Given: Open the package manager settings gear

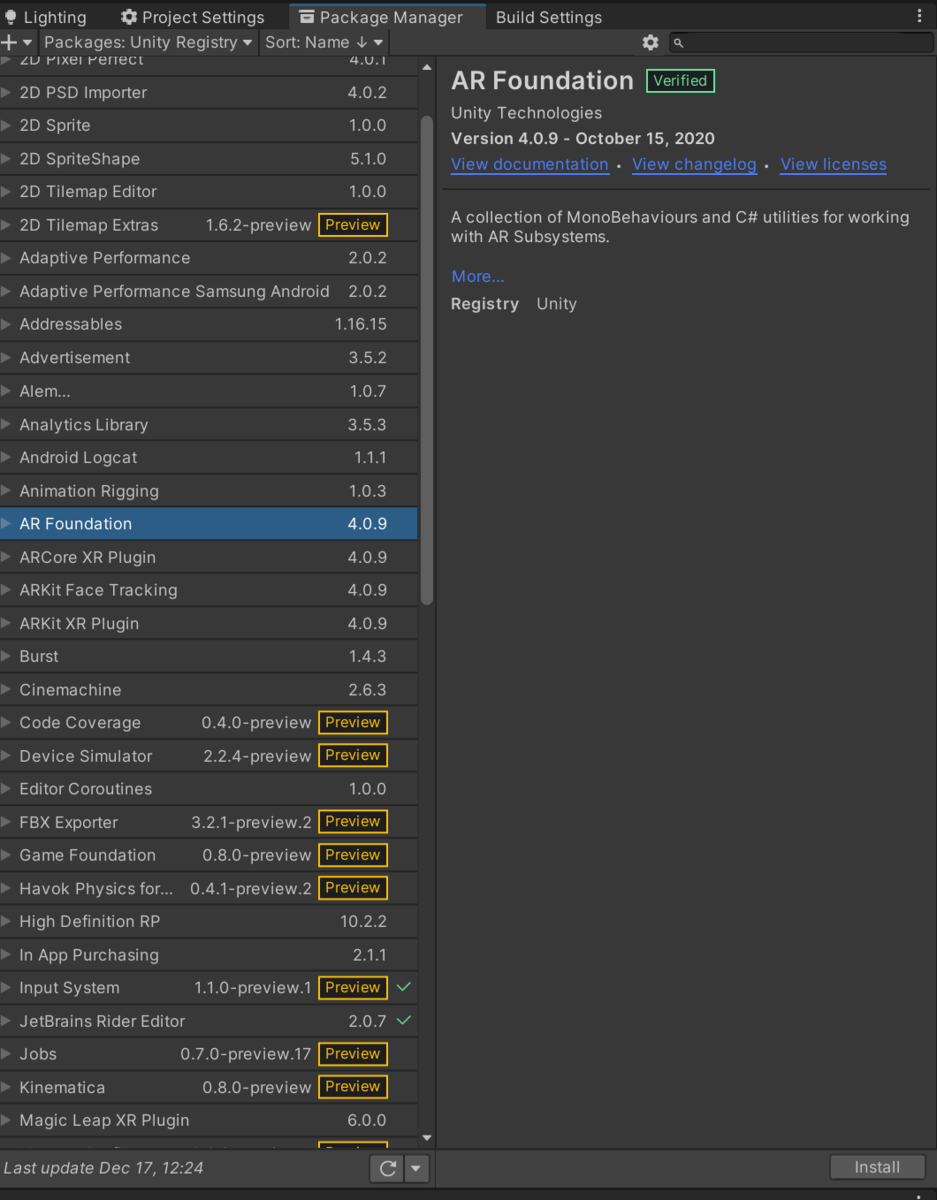Looking at the screenshot, I should (x=650, y=42).
